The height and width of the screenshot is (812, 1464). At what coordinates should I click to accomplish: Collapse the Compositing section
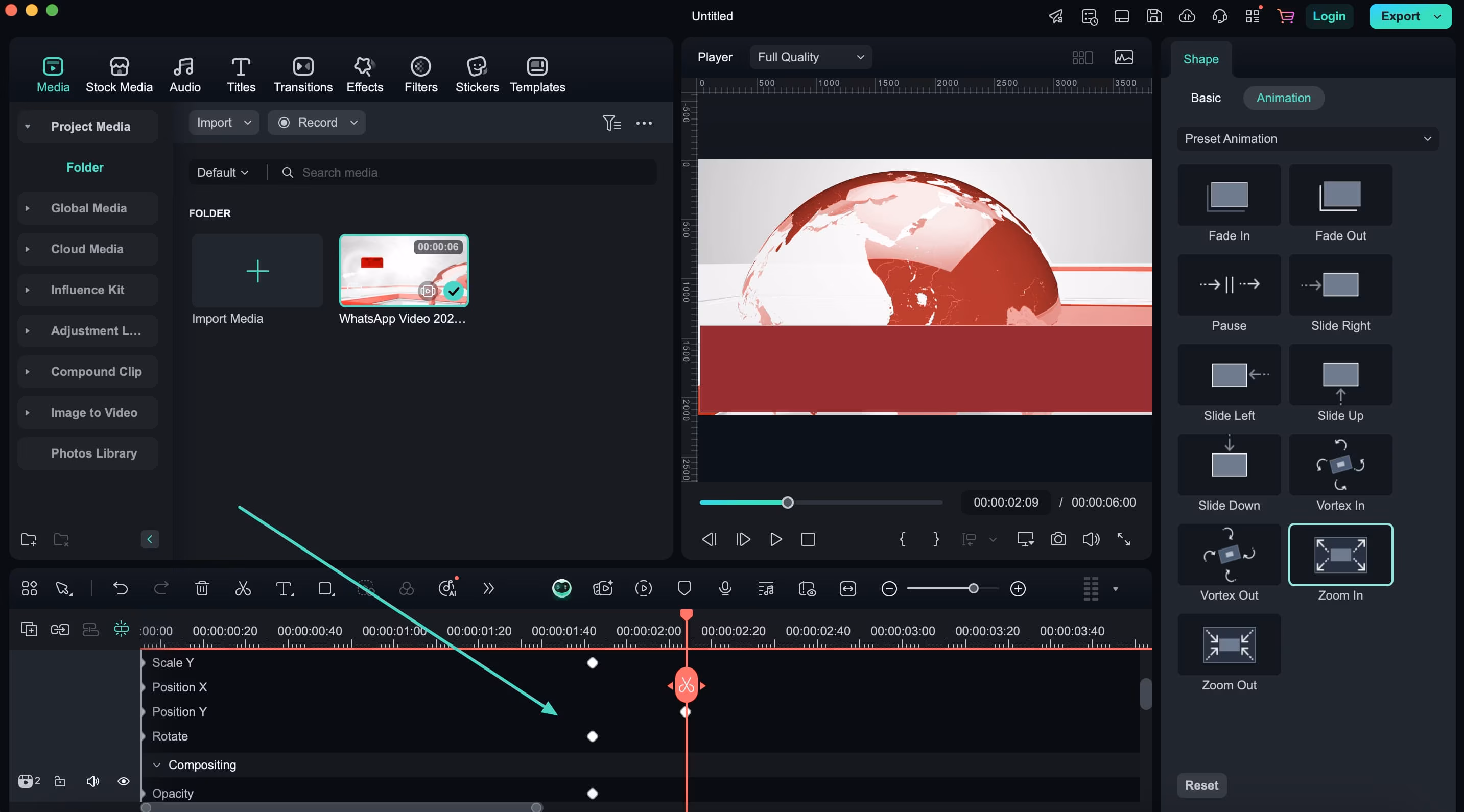[x=157, y=765]
